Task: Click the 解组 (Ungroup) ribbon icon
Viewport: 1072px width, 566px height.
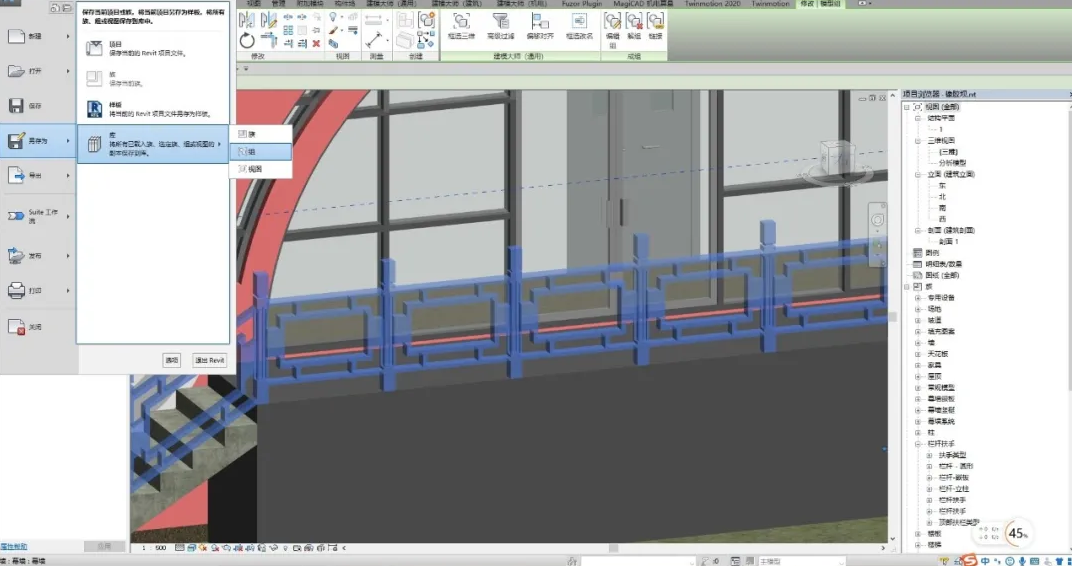Action: coord(633,22)
